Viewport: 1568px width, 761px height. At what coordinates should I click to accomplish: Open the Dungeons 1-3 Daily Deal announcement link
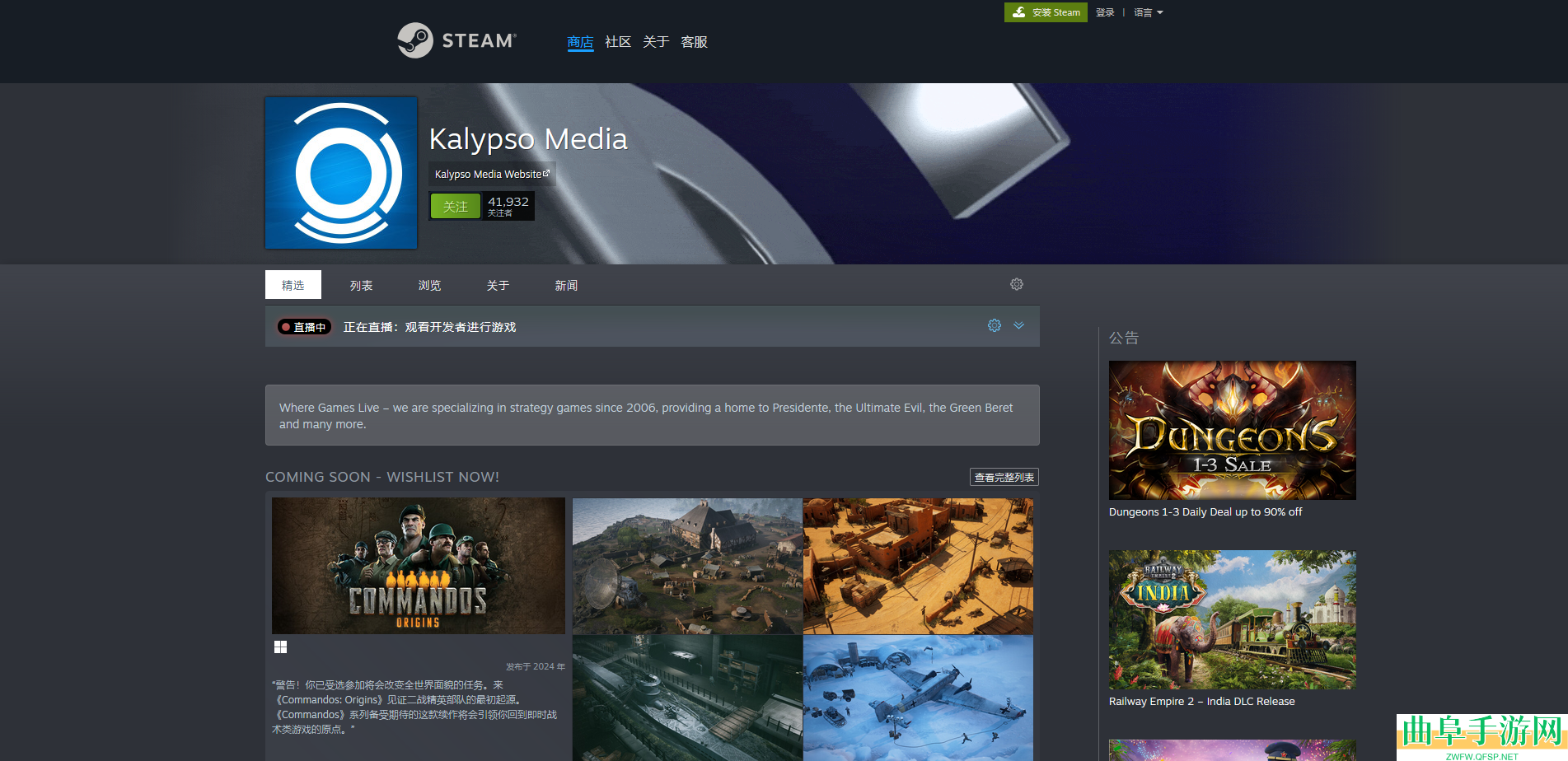(1205, 512)
